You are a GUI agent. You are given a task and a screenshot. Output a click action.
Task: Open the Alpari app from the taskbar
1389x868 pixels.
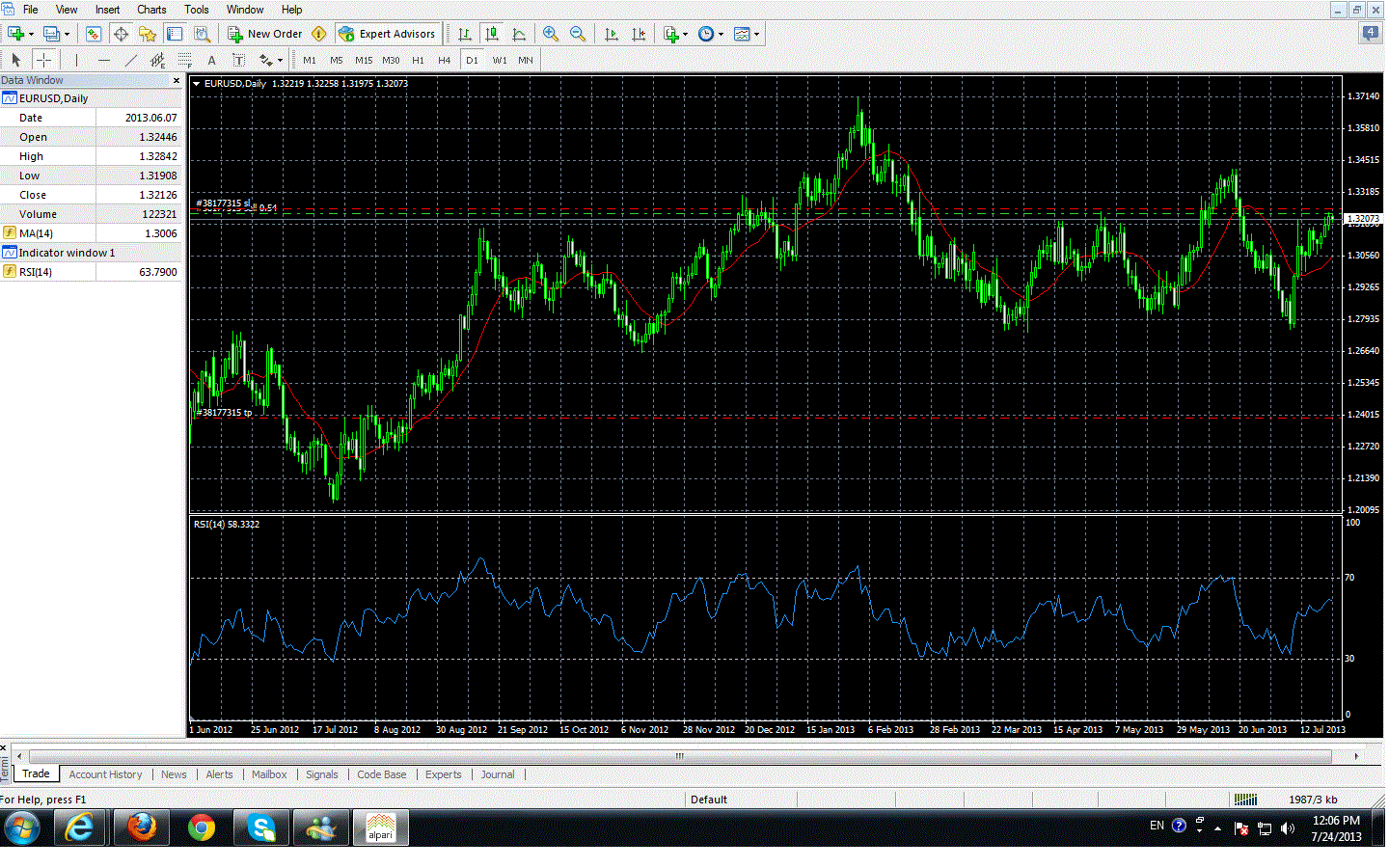(381, 827)
